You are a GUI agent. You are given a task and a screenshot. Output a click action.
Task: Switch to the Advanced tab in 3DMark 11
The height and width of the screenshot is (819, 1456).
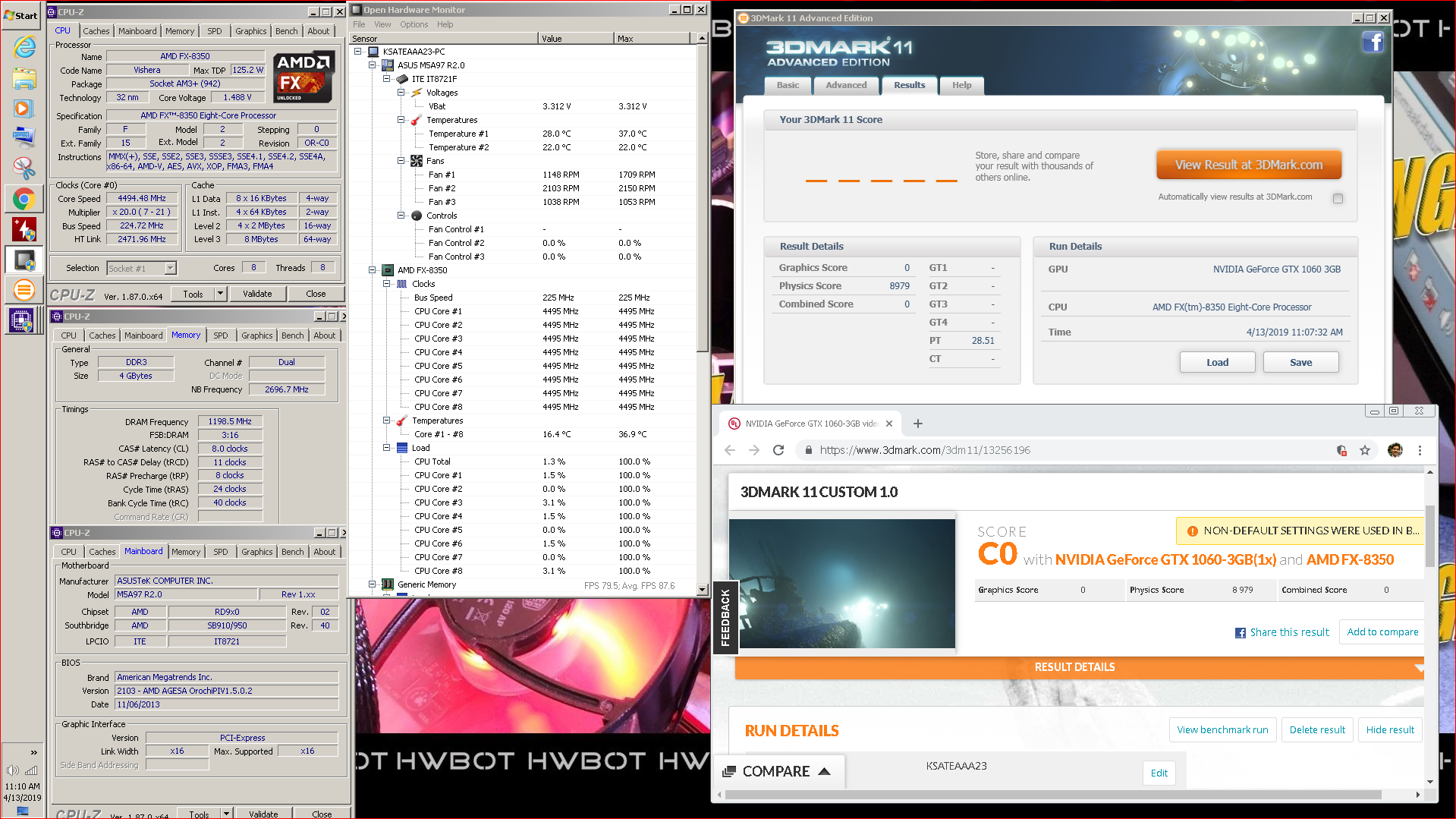[x=846, y=85]
